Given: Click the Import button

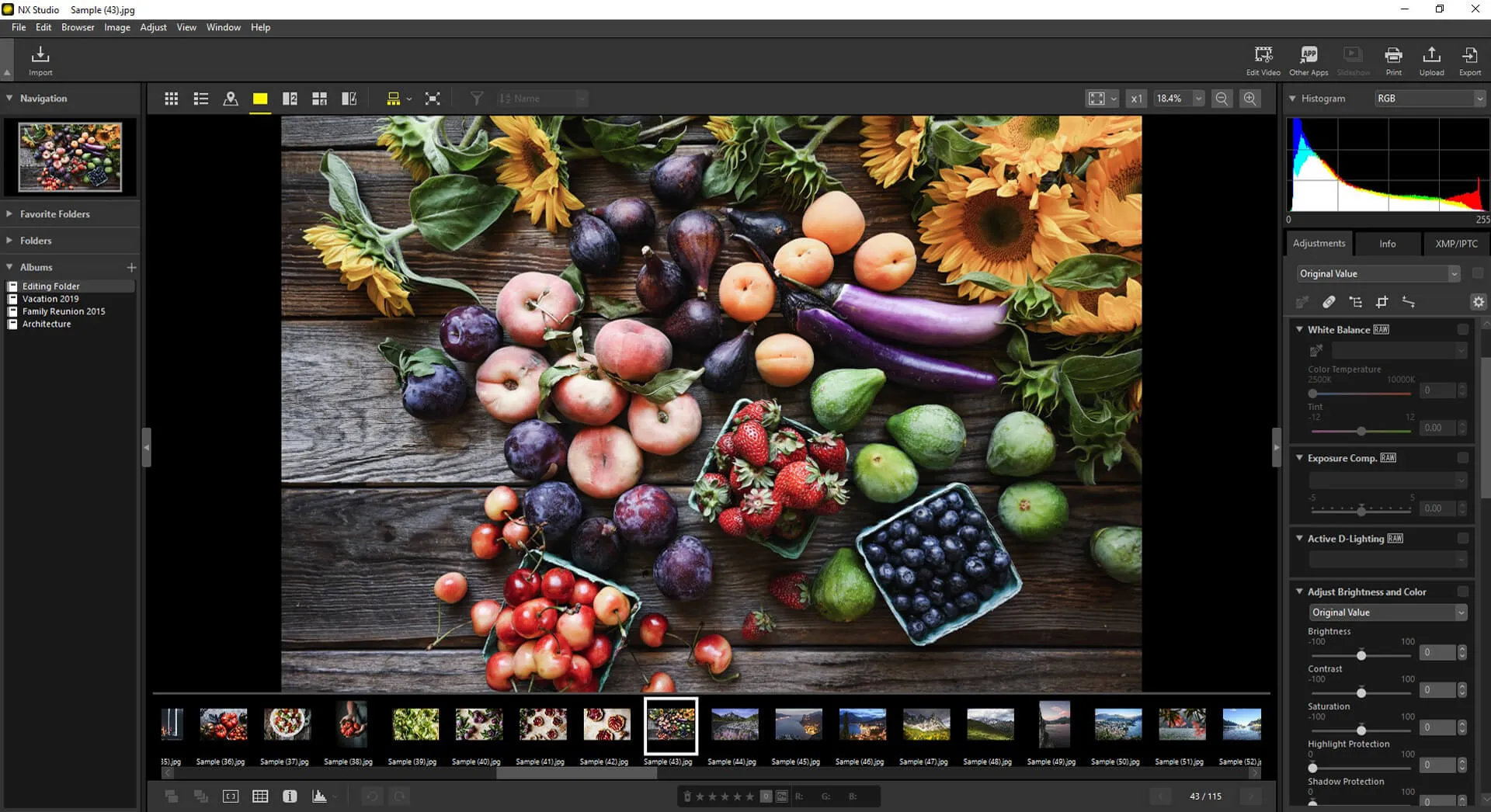Looking at the screenshot, I should point(40,60).
